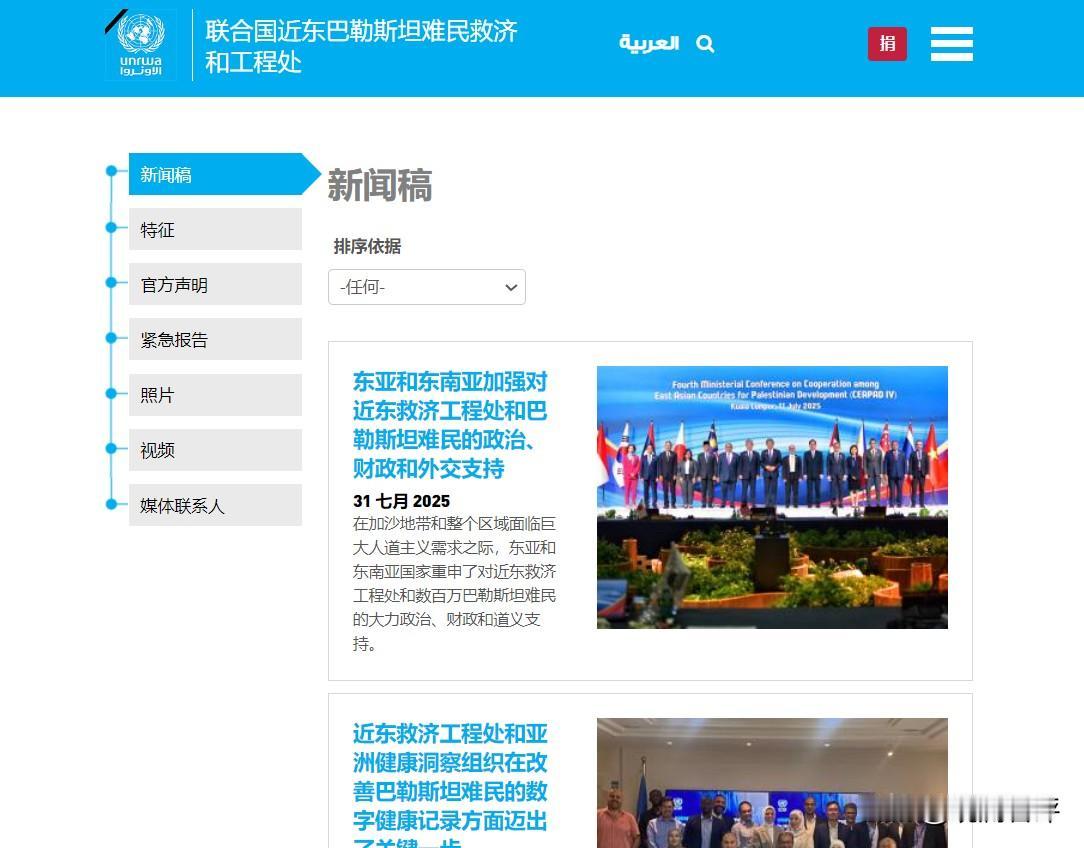Open the 官方声明 sidebar item
The width and height of the screenshot is (1084, 848).
215,284
